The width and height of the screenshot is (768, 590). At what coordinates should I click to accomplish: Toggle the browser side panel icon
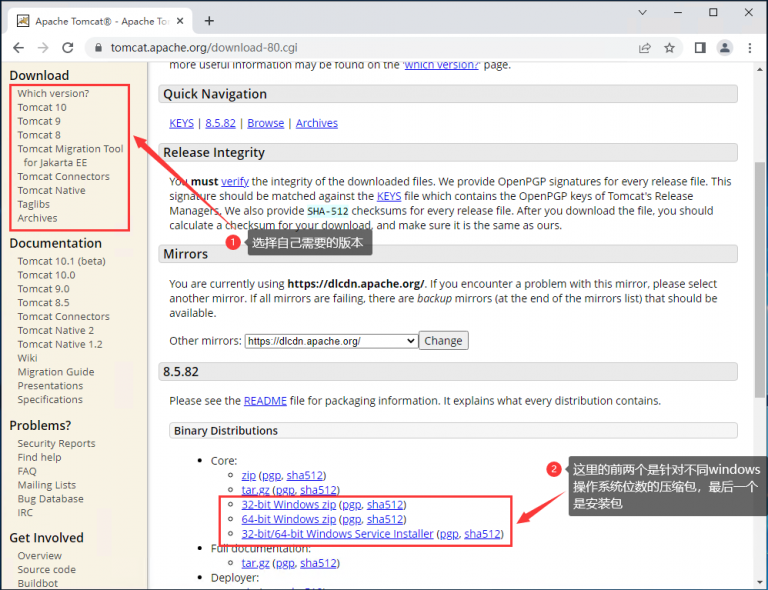(x=700, y=47)
